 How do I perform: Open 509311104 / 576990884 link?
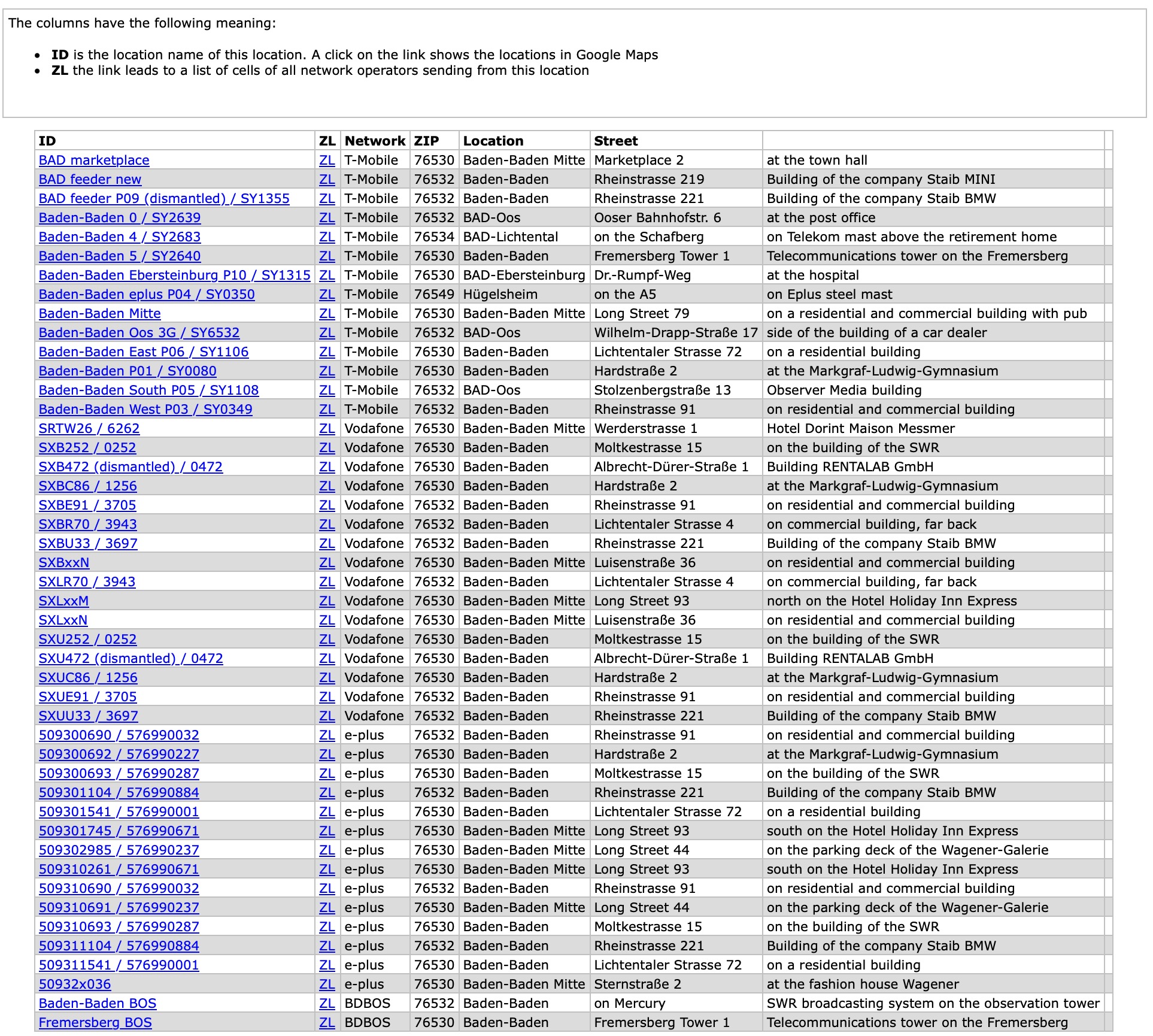pyautogui.click(x=119, y=946)
